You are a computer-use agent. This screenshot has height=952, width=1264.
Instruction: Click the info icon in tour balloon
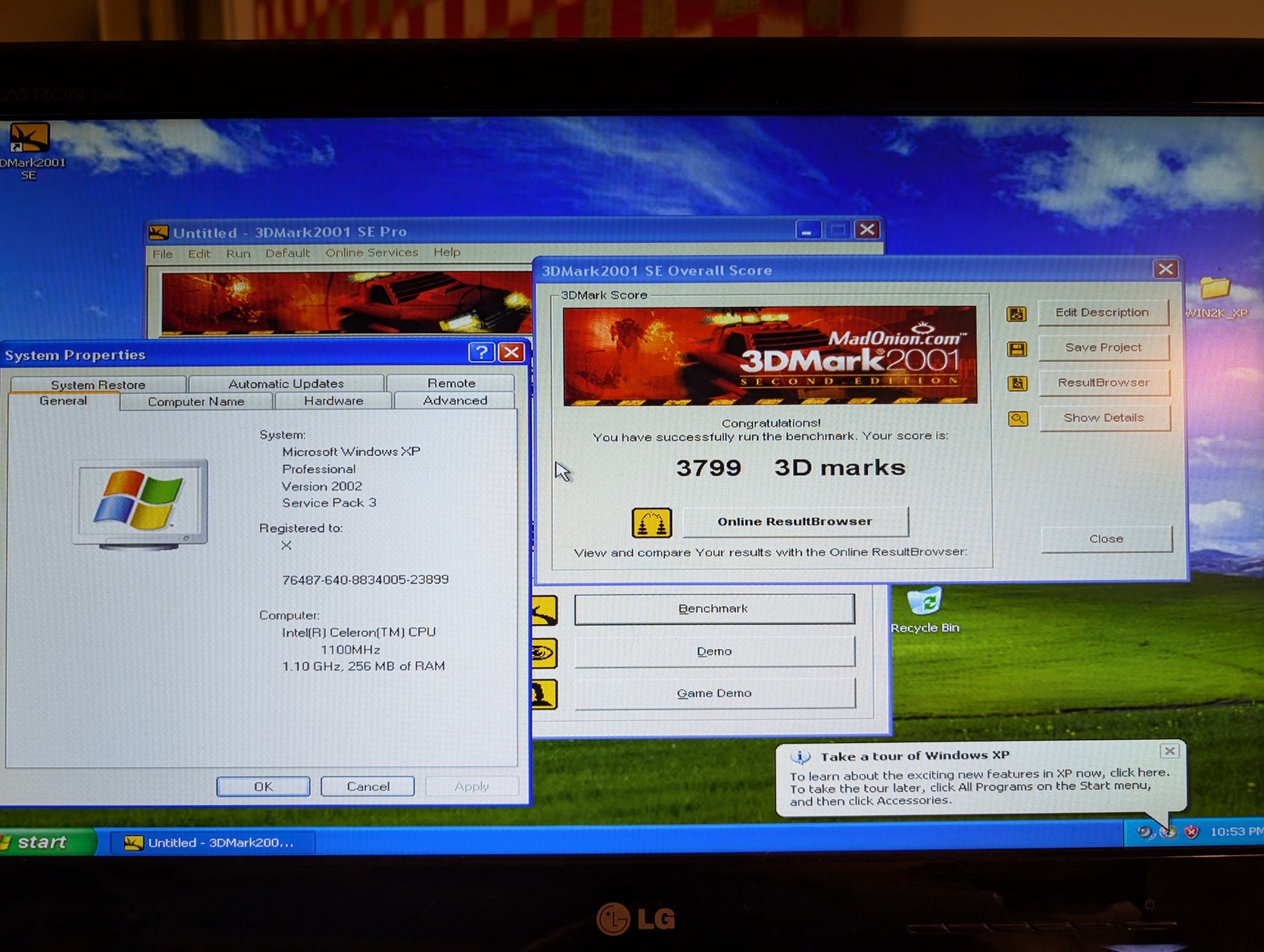801,757
